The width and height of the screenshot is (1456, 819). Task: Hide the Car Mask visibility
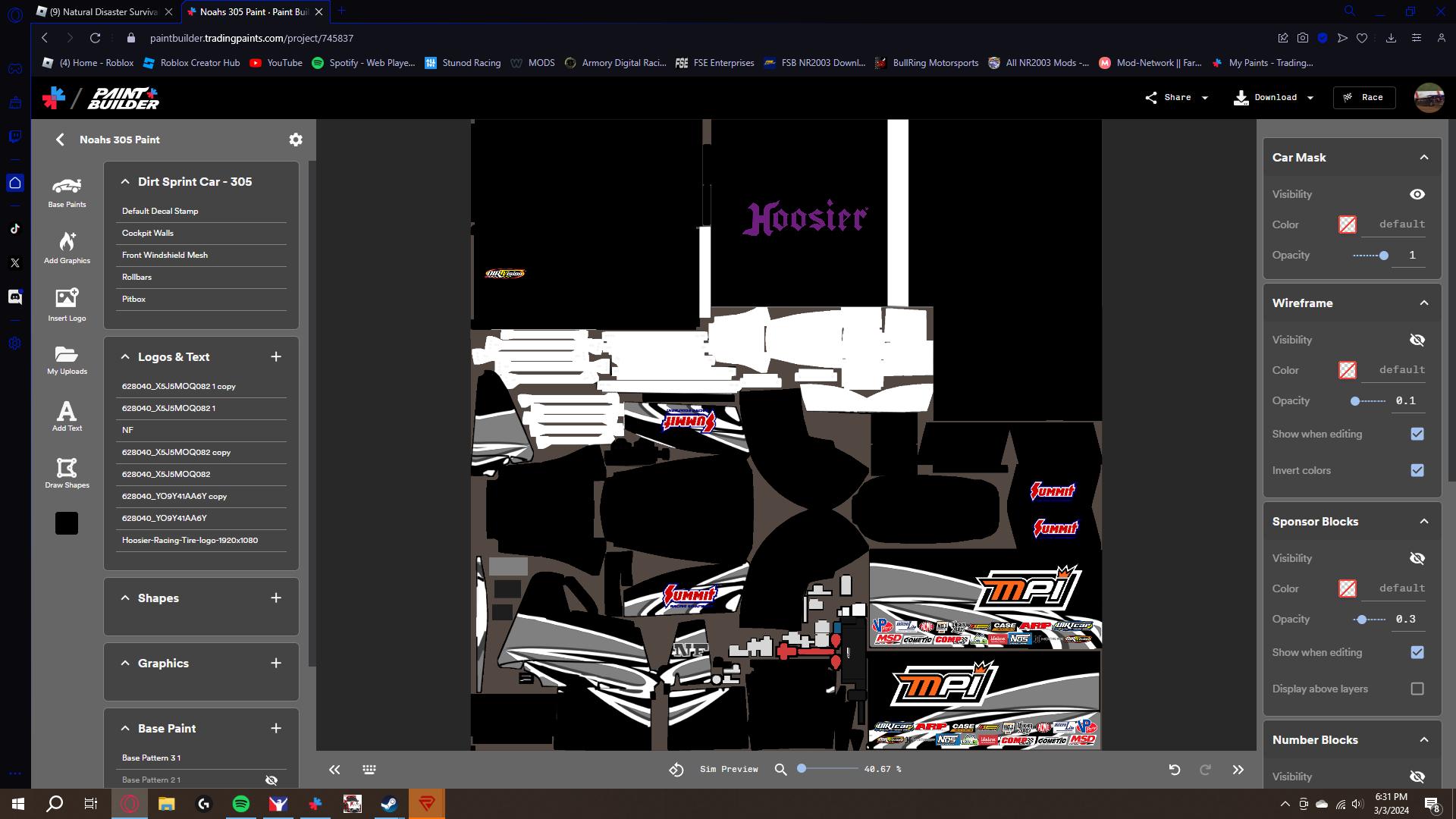(x=1417, y=194)
